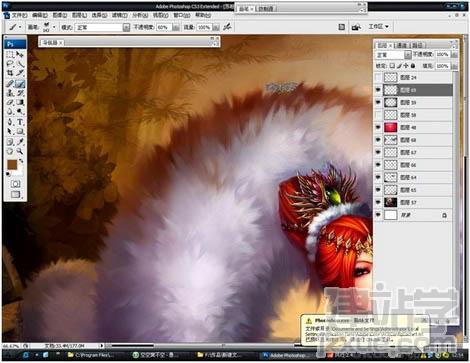The width and height of the screenshot is (470, 363).
Task: Select the Lasso tool
Action: point(10,64)
